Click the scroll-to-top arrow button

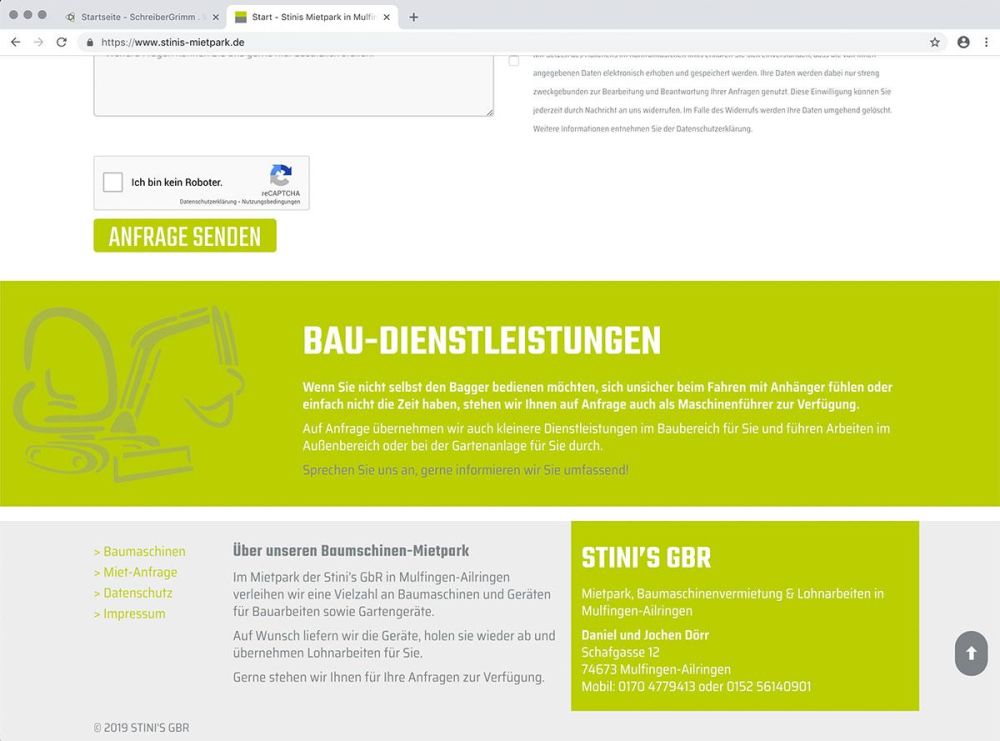tap(970, 653)
